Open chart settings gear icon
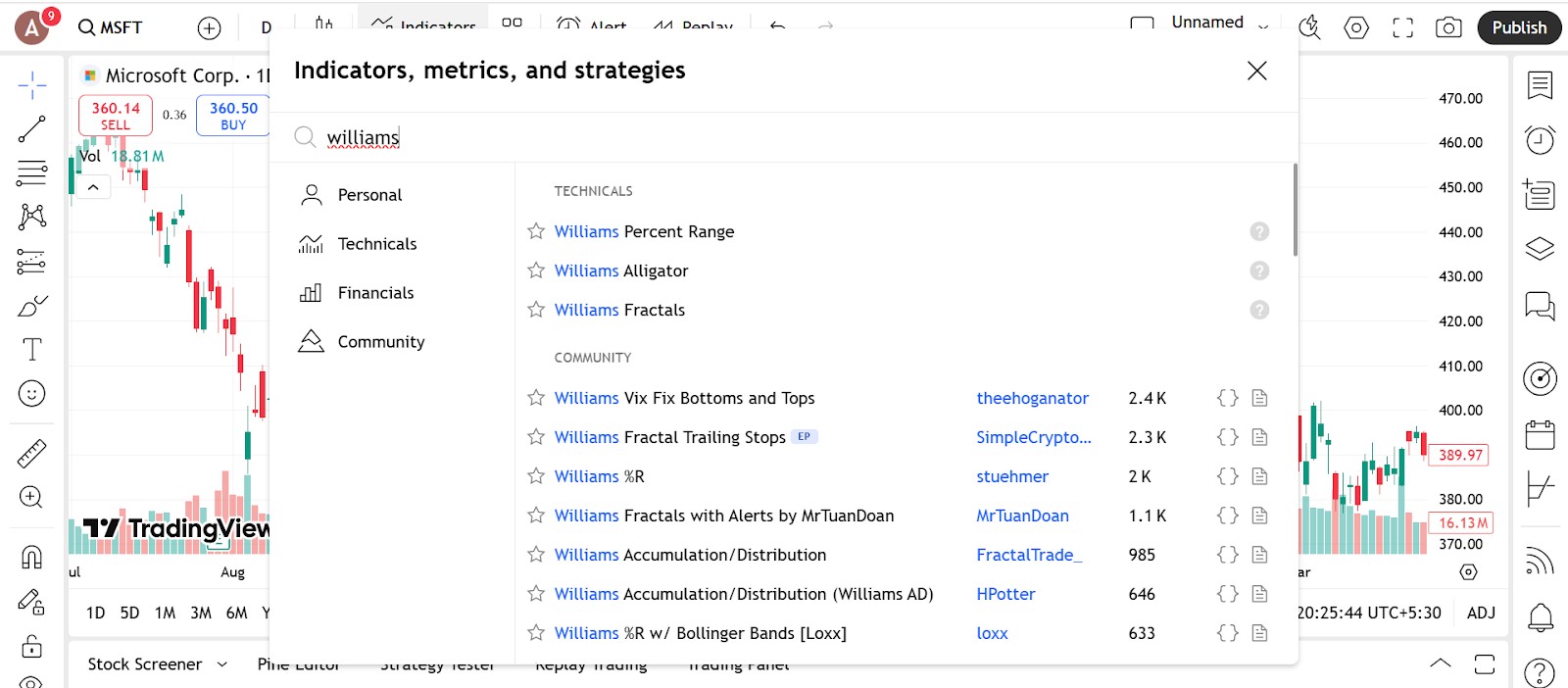The height and width of the screenshot is (688, 1568). 1356,27
